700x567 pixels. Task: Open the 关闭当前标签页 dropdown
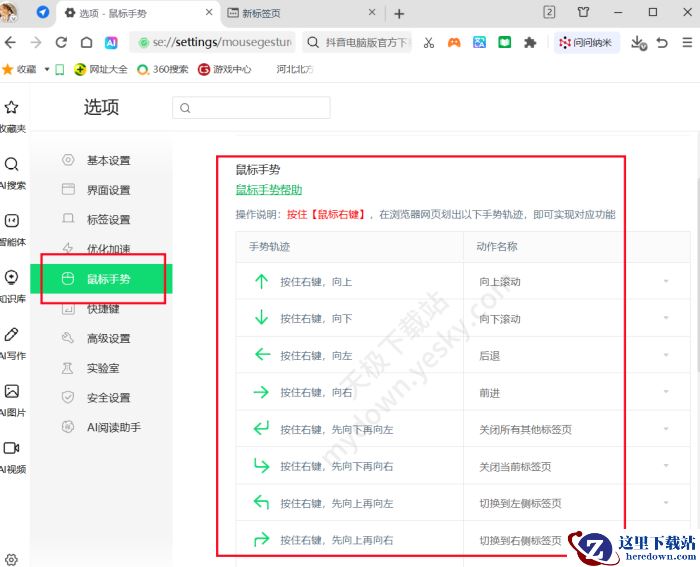666,466
